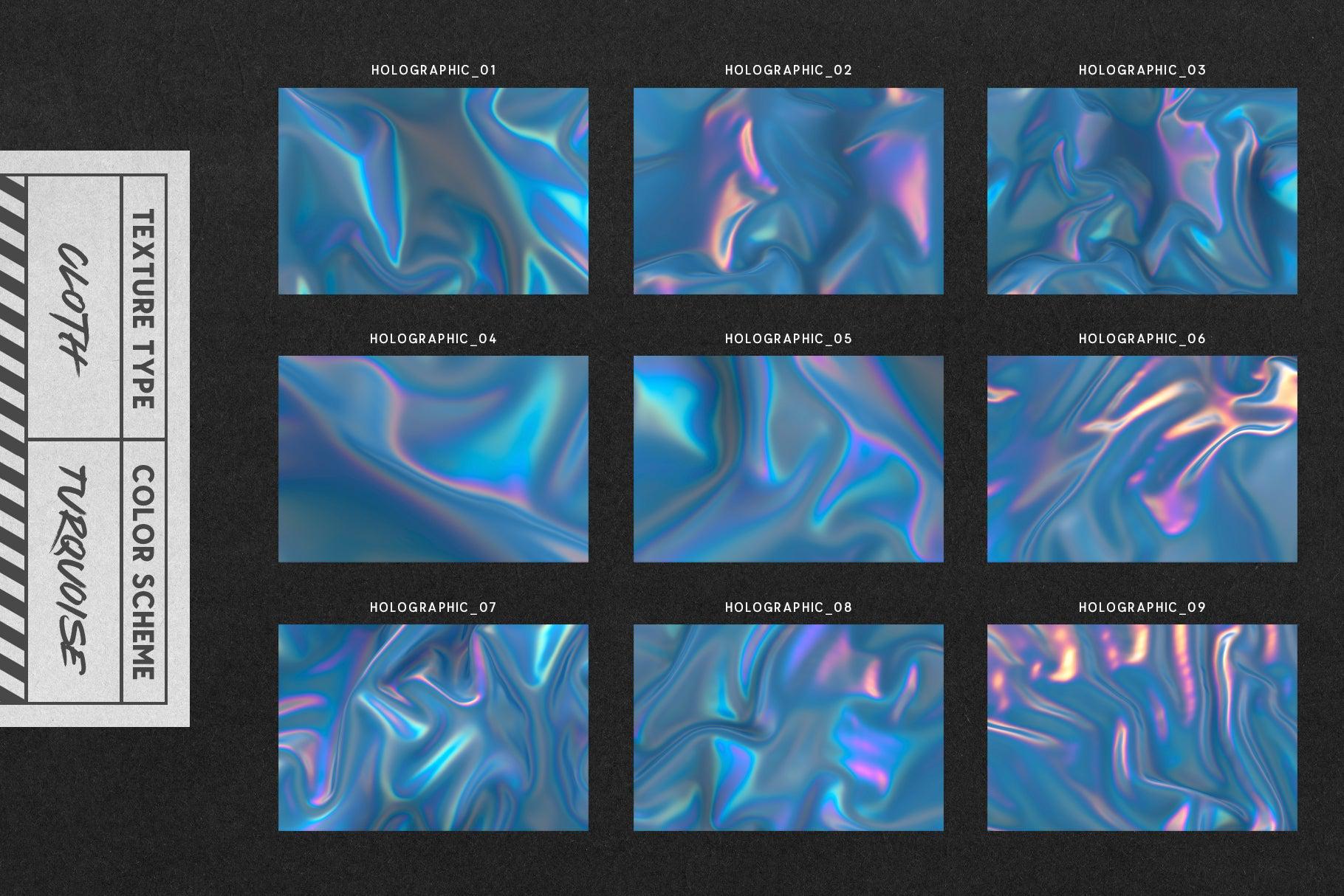Click the HOLOGRAPHIC_01 label text
The width and height of the screenshot is (1344, 896).
[x=434, y=71]
